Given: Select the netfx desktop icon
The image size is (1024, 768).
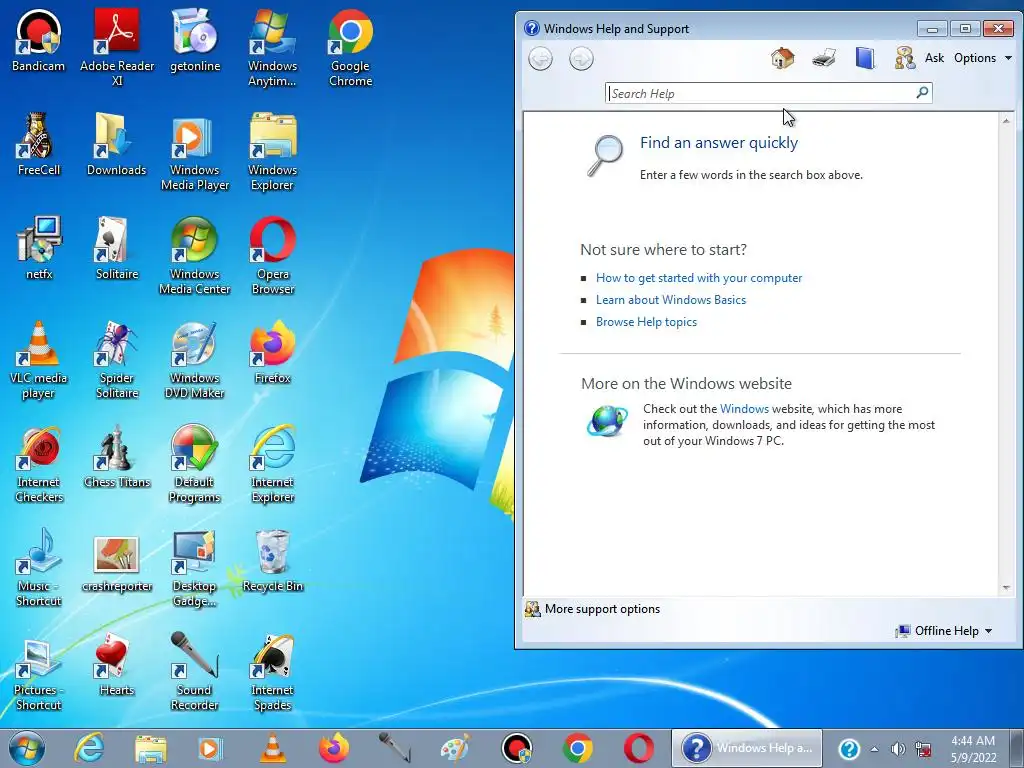Looking at the screenshot, I should tap(39, 248).
